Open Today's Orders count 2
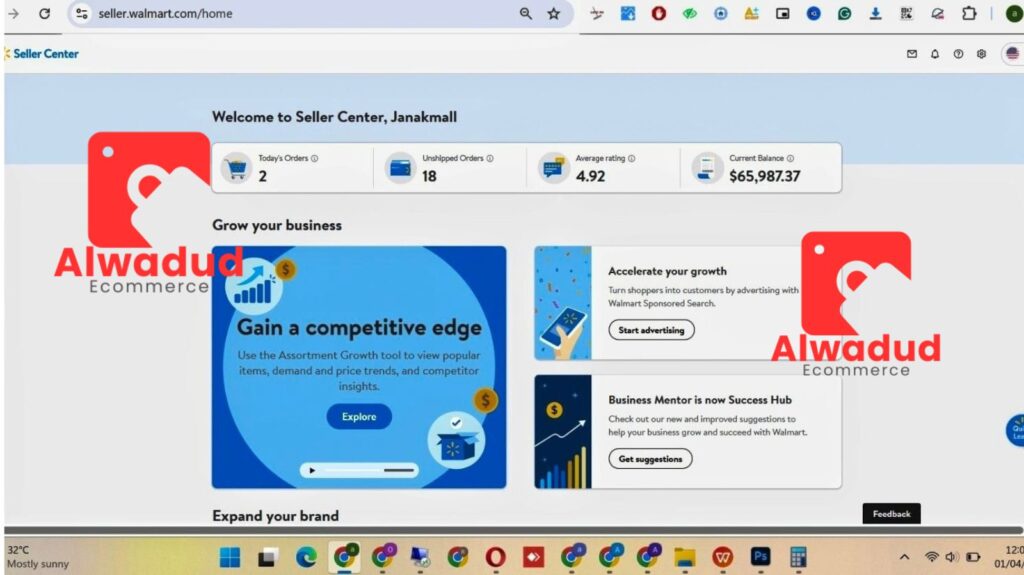The image size is (1024, 575). [x=263, y=176]
